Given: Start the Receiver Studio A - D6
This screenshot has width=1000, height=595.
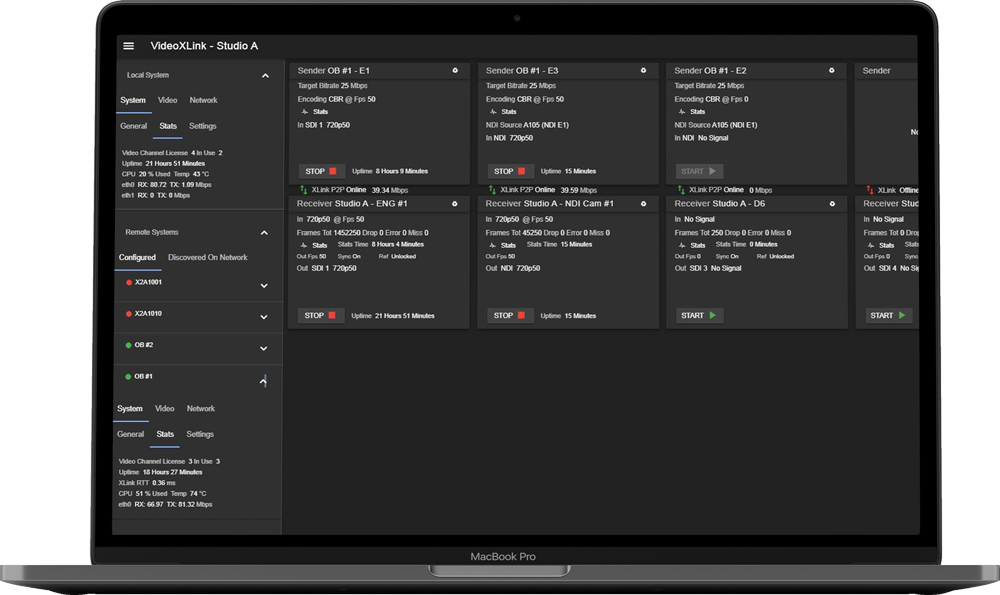Looking at the screenshot, I should (698, 316).
